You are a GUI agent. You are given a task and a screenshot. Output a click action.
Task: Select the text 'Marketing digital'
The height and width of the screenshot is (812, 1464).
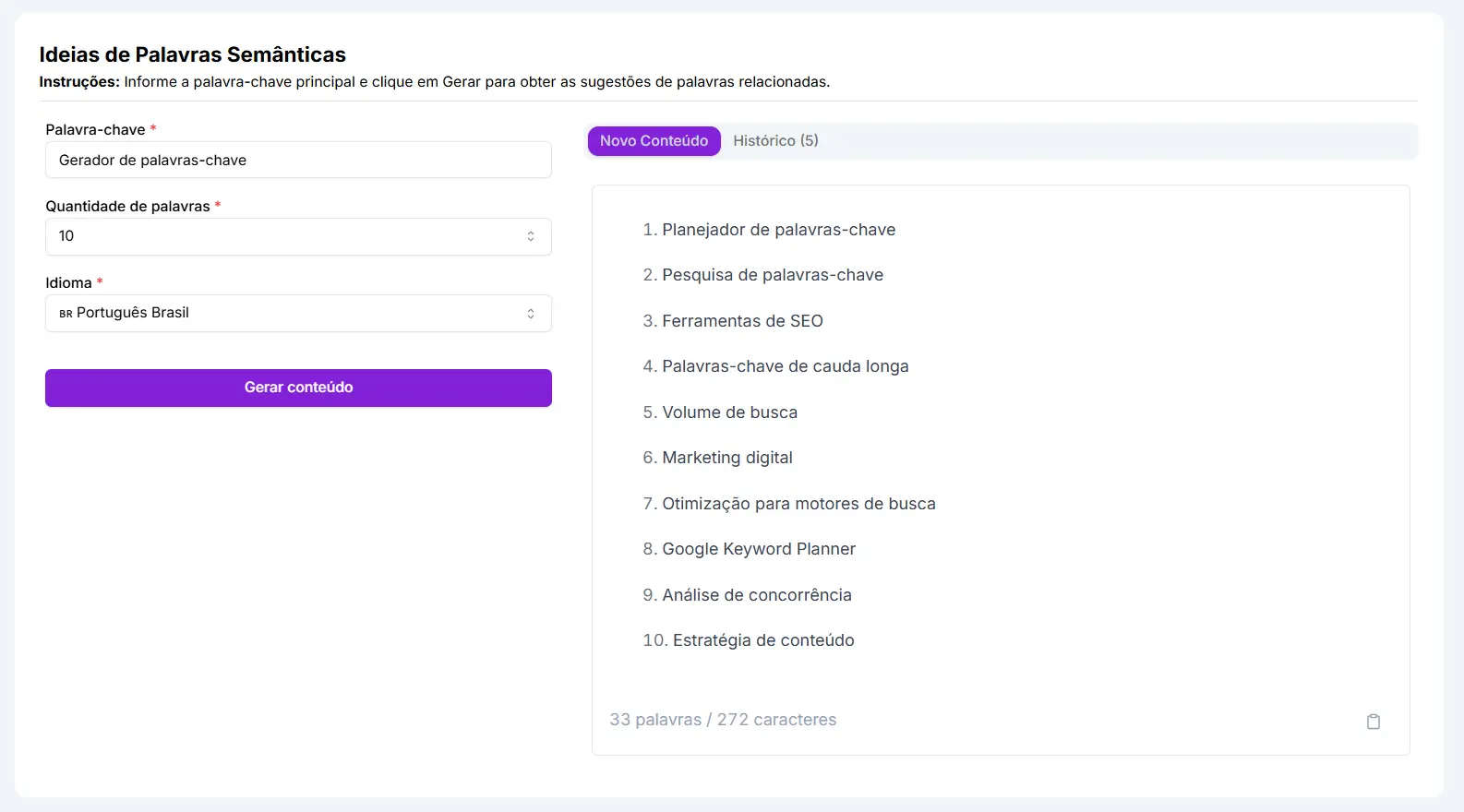tap(727, 458)
